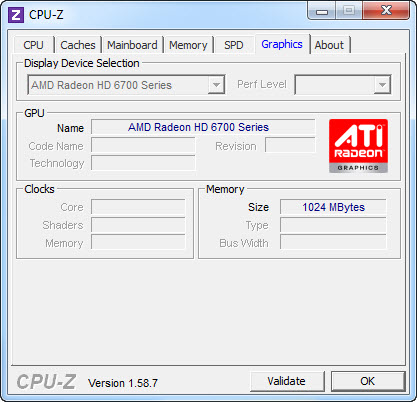Switch to the CPU tab
This screenshot has width=417, height=402.
point(33,45)
